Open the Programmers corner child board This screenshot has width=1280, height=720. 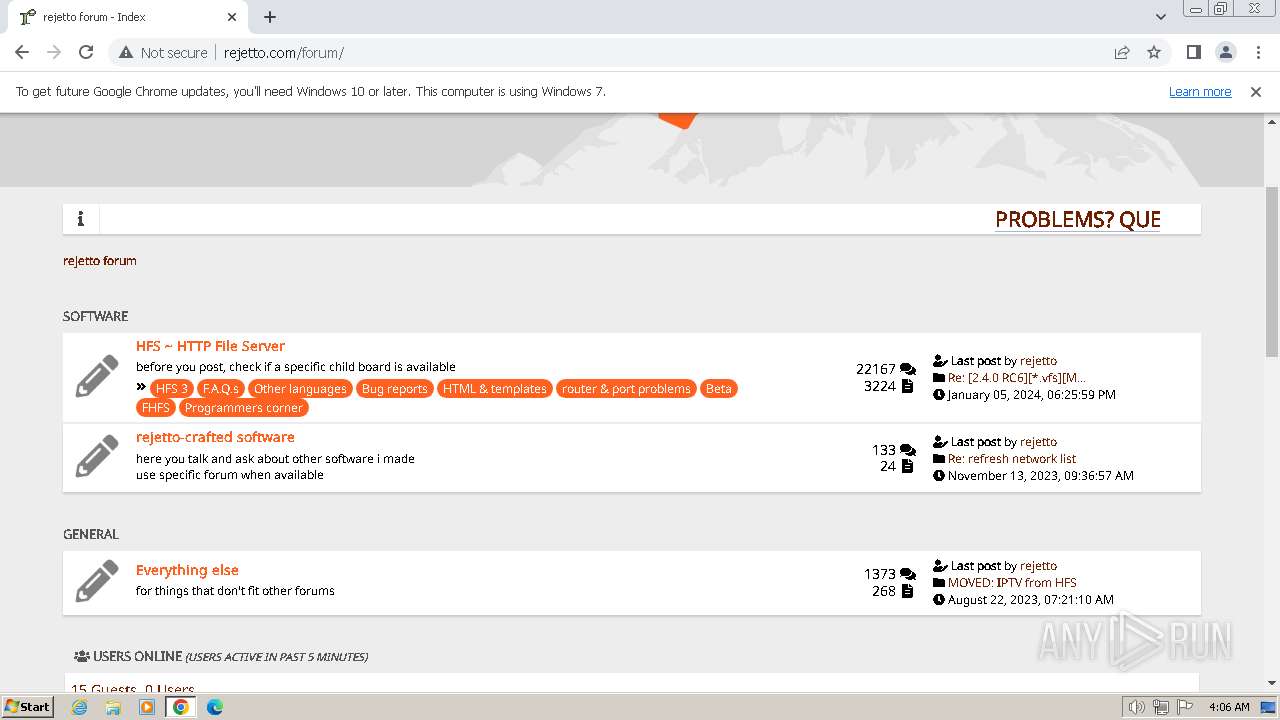click(x=243, y=407)
